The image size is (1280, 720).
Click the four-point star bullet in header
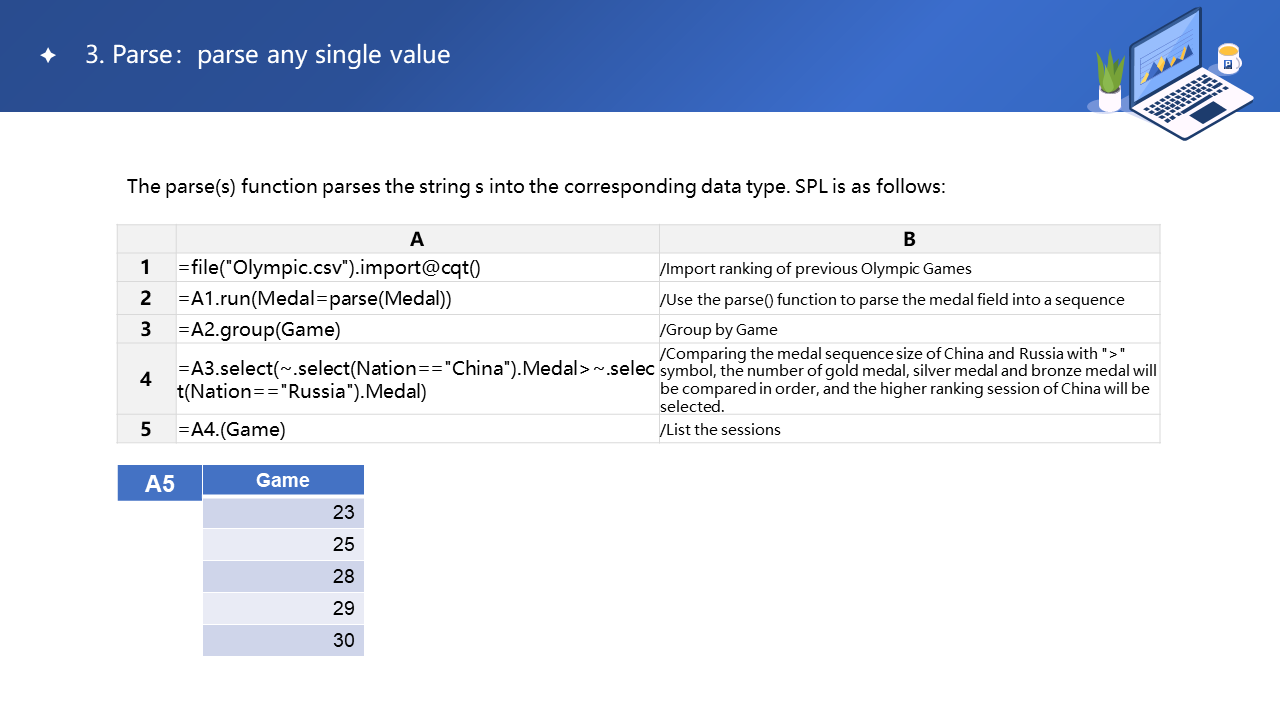click(48, 56)
